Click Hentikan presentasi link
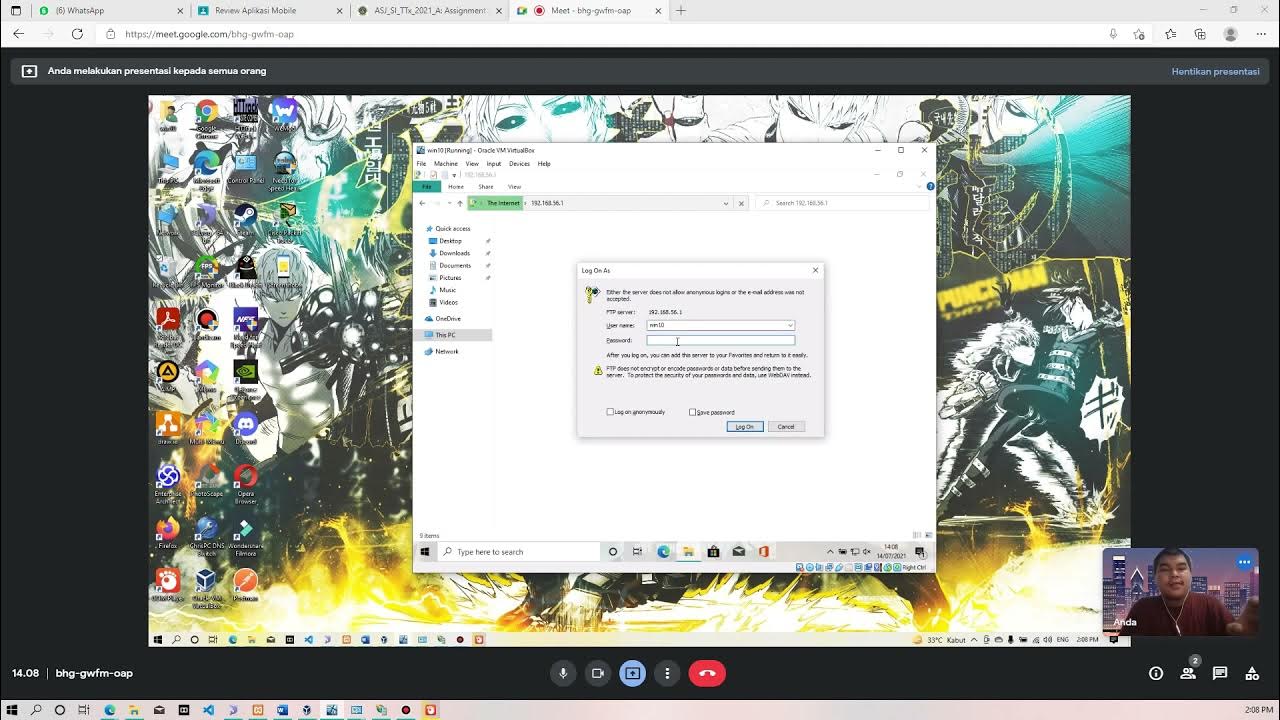Image resolution: width=1280 pixels, height=720 pixels. point(1215,71)
